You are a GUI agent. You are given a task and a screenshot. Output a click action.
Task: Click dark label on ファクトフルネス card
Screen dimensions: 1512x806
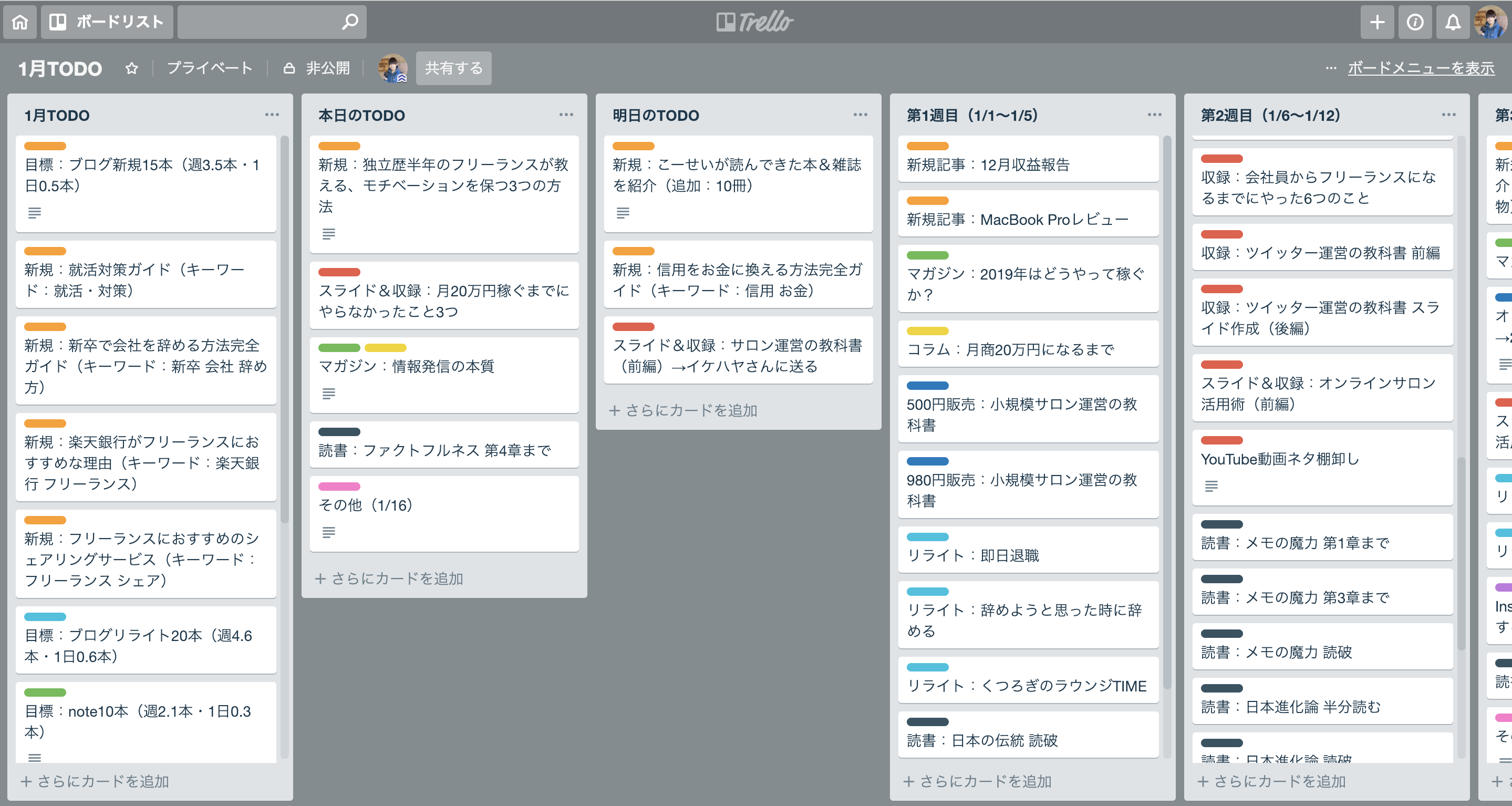tap(339, 431)
